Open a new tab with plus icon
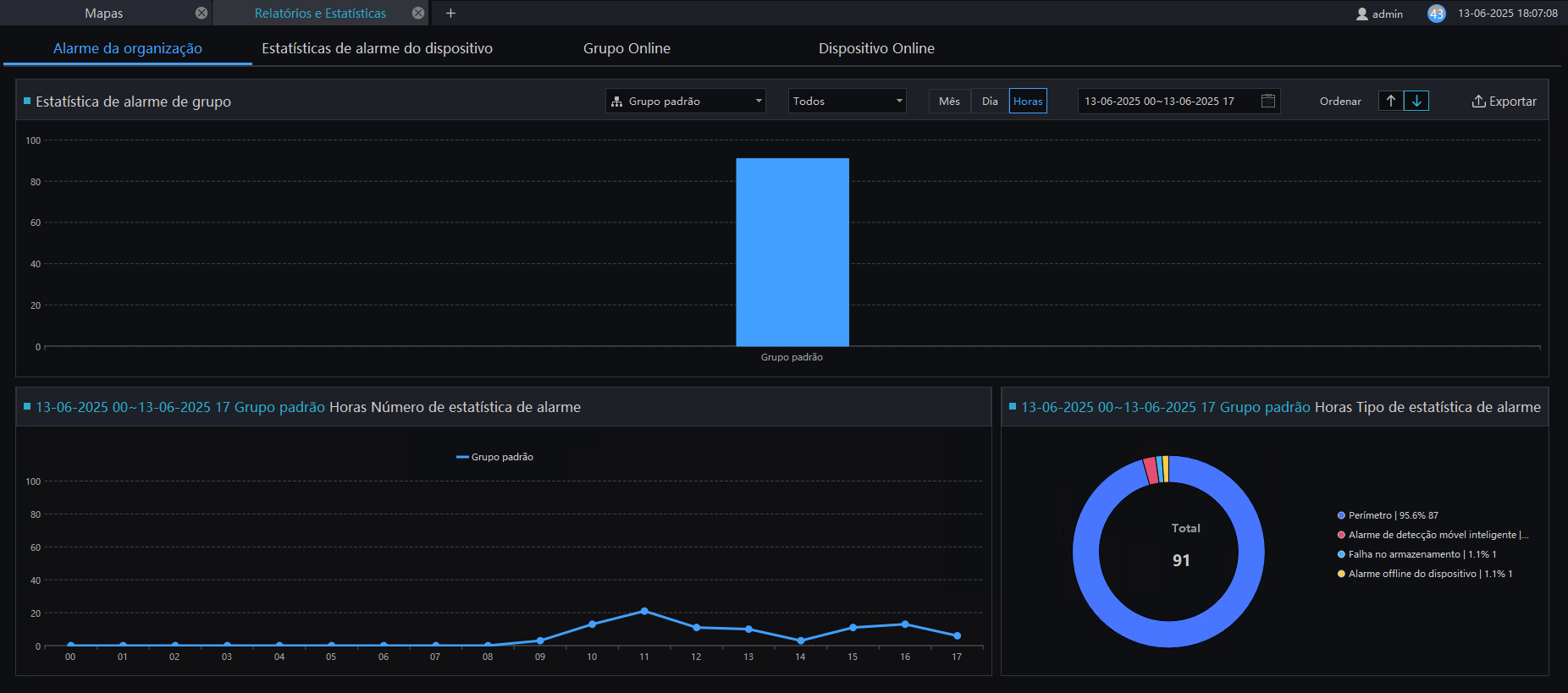Viewport: 1568px width, 693px height. [x=450, y=13]
